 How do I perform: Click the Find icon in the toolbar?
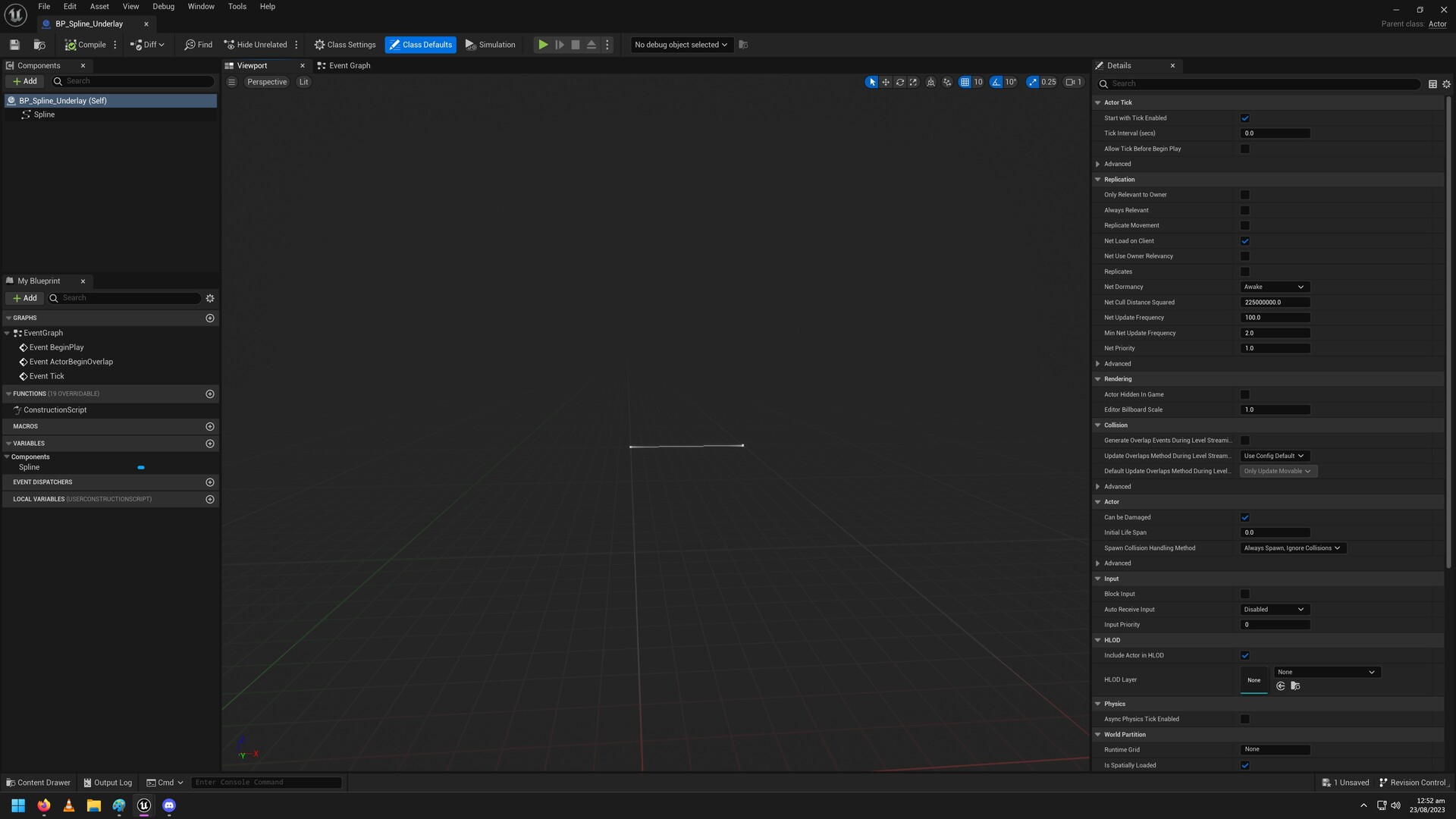coord(197,44)
